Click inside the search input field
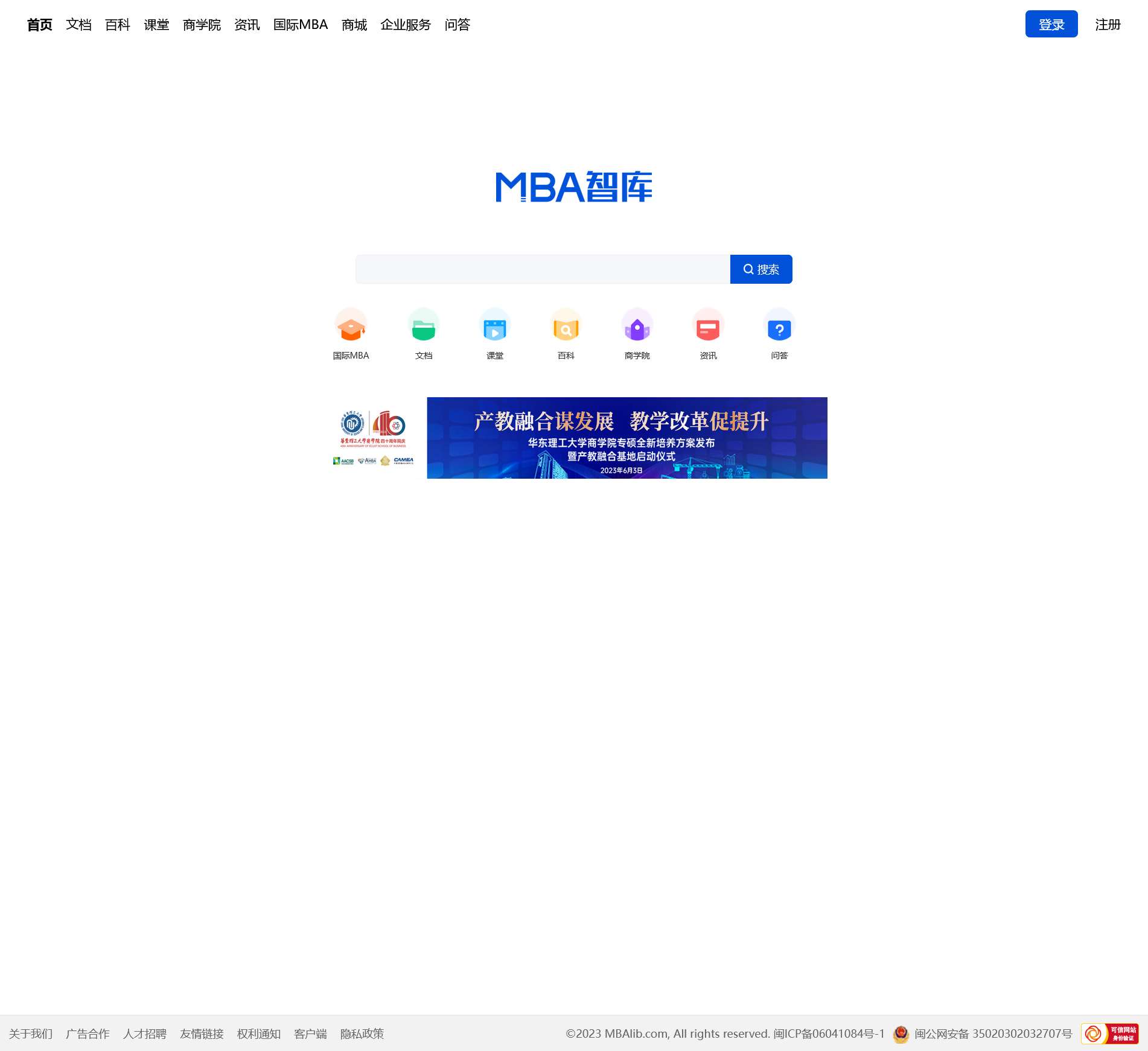Viewport: 1148px width, 1051px height. pyautogui.click(x=541, y=269)
